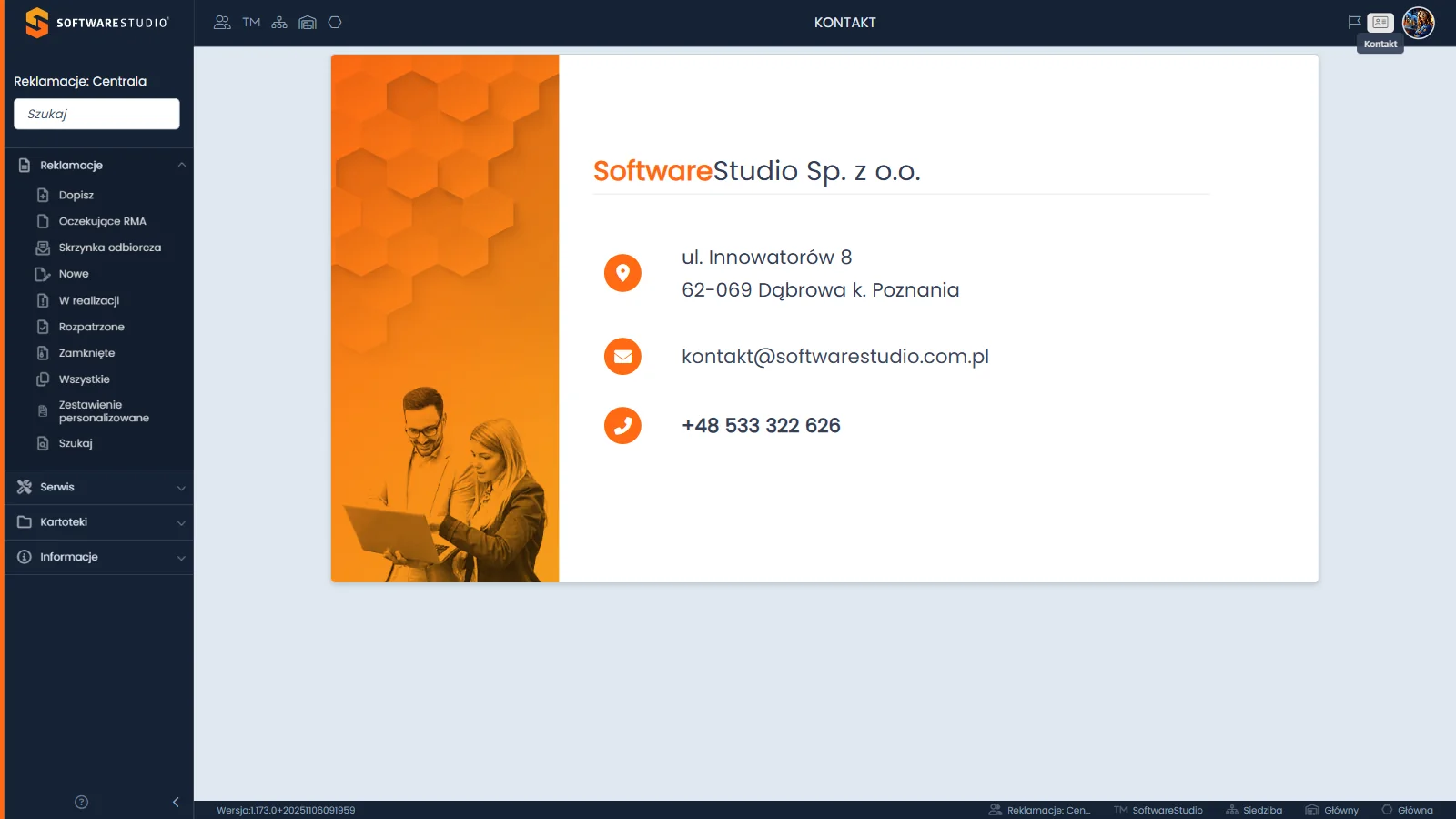Image resolution: width=1456 pixels, height=819 pixels.
Task: Open the user avatar menu
Action: (x=1419, y=23)
